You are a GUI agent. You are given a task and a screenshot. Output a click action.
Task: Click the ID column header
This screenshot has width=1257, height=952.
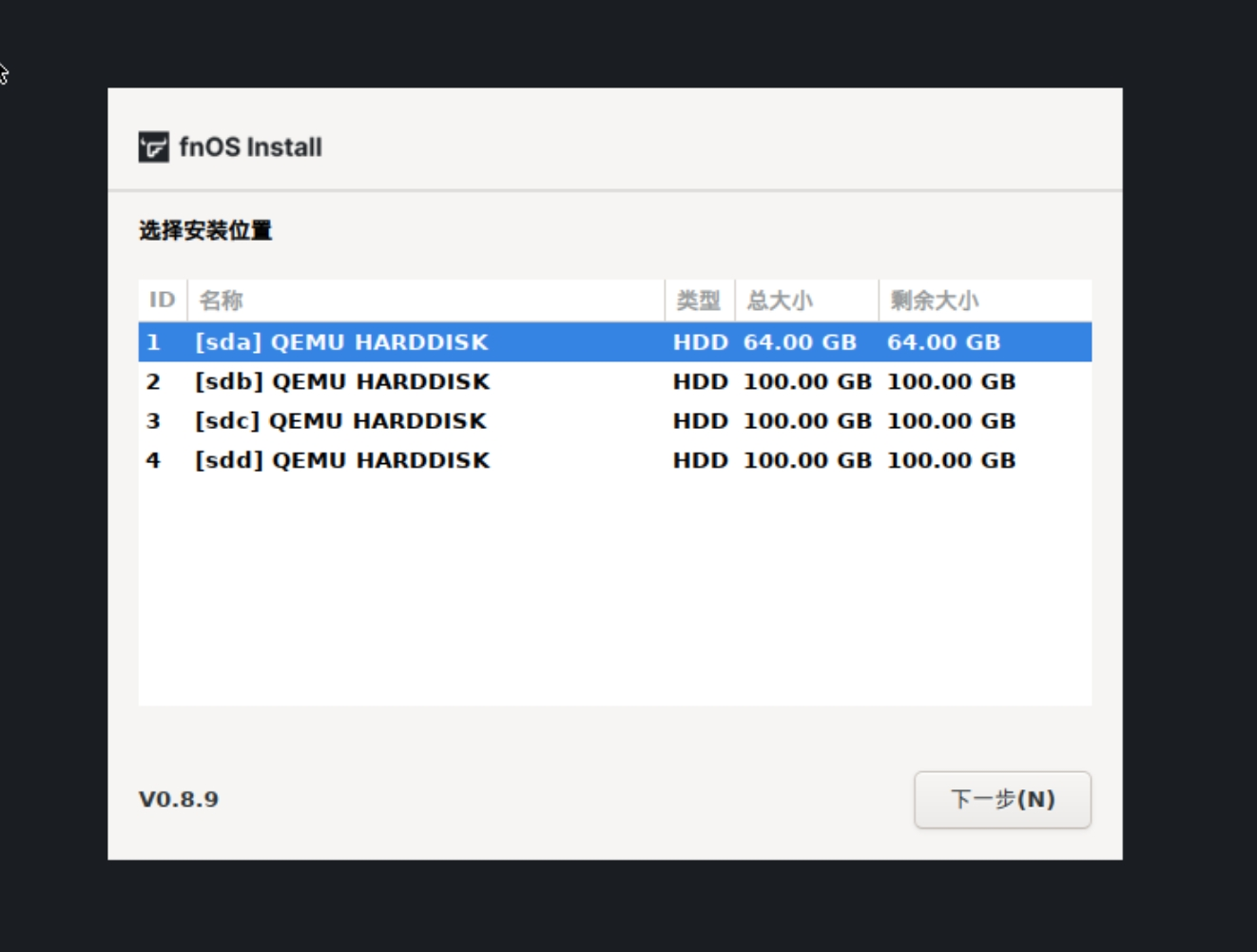pyautogui.click(x=162, y=300)
